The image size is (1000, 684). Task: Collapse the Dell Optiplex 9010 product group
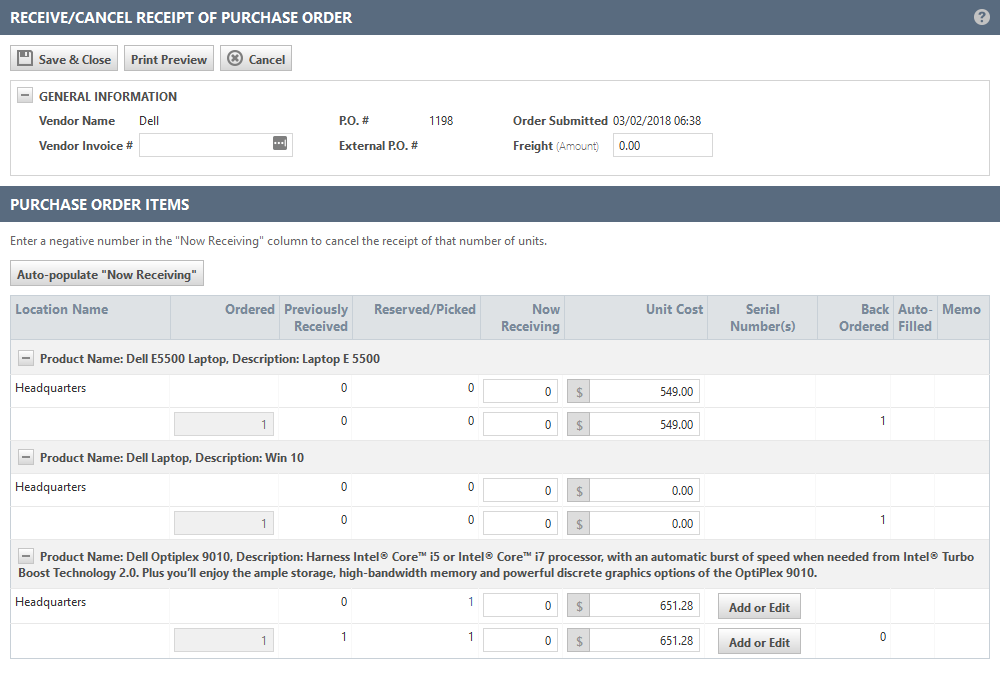[25, 555]
